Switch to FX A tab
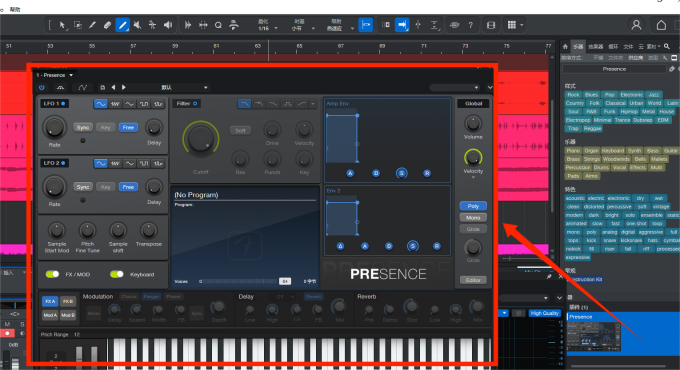680x370 pixels. (50, 301)
